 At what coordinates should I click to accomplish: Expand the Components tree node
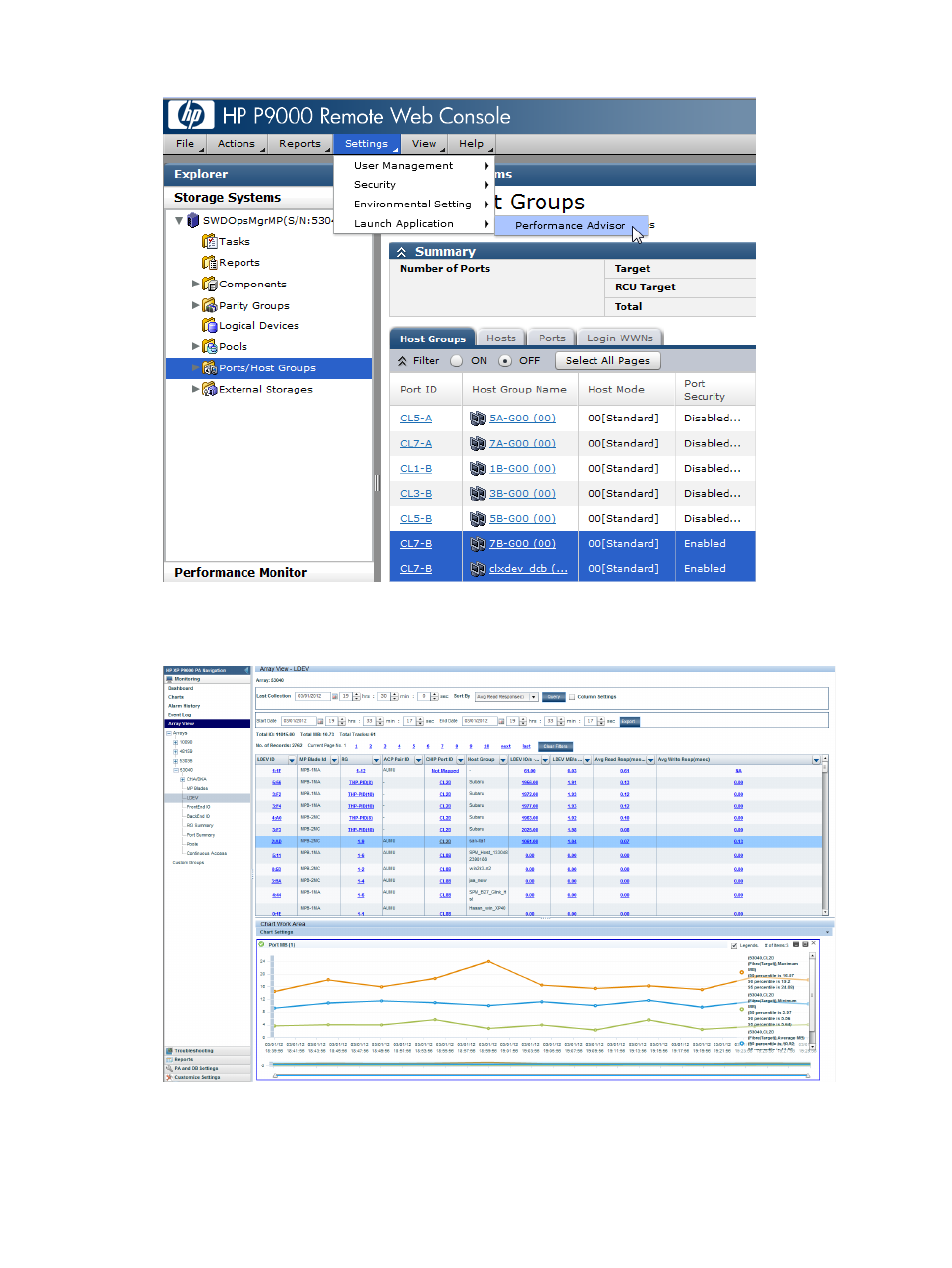(x=196, y=284)
